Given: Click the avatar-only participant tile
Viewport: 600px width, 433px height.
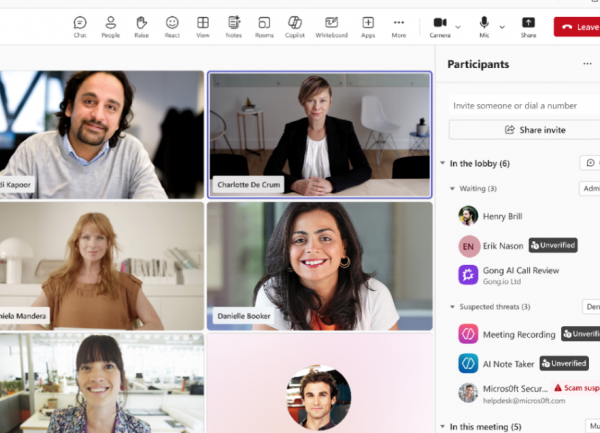Looking at the screenshot, I should click(320, 383).
